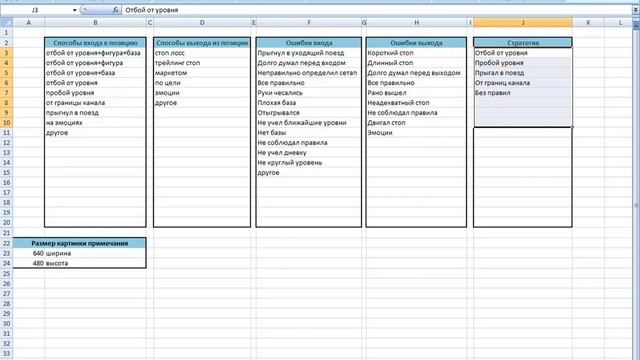Select cell от границы канала

(x=95, y=103)
